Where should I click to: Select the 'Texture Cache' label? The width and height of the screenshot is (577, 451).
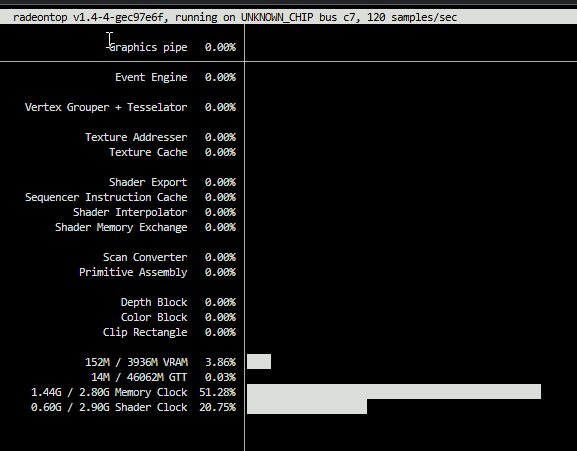148,152
